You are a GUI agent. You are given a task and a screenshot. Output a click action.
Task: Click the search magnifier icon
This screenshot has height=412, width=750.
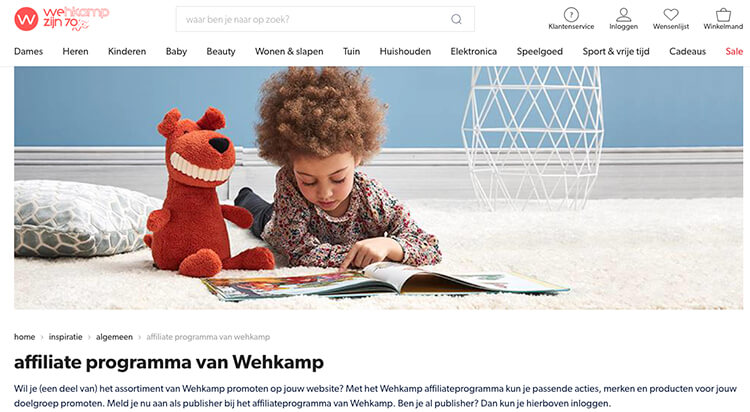tap(456, 19)
